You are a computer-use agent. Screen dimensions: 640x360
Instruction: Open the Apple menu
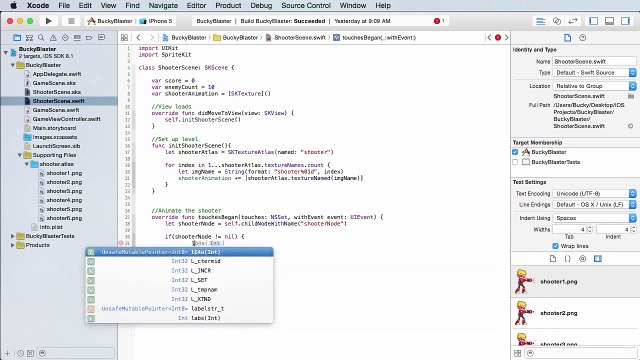coord(13,5)
